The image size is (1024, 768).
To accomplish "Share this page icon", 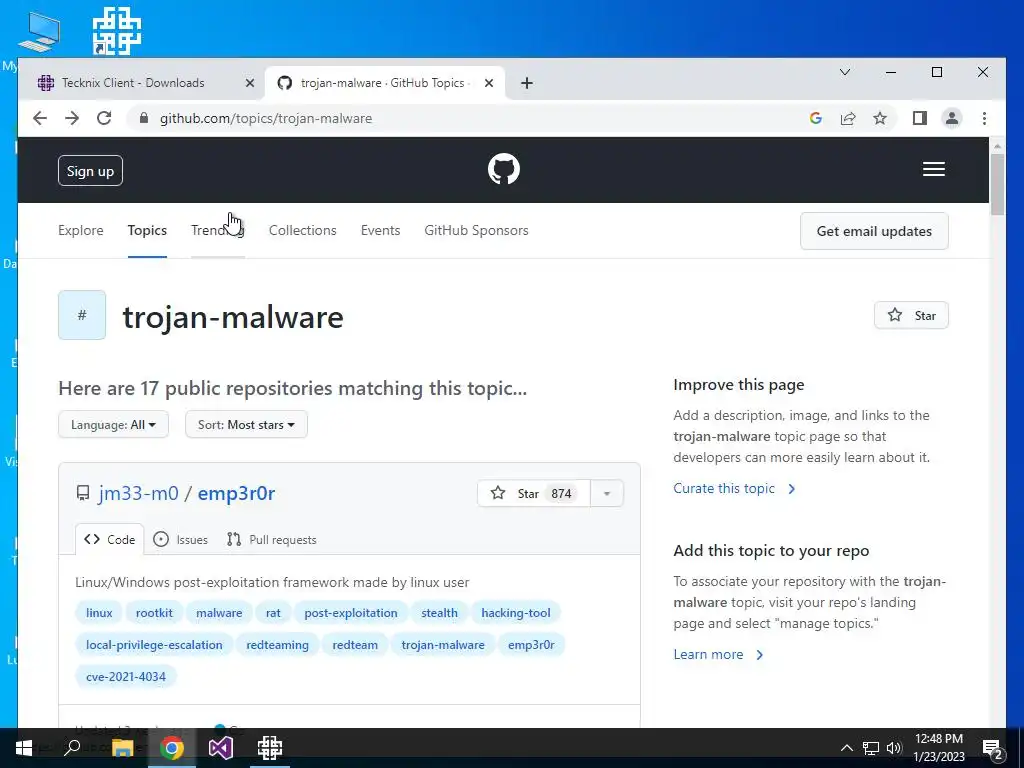I will pos(848,118).
